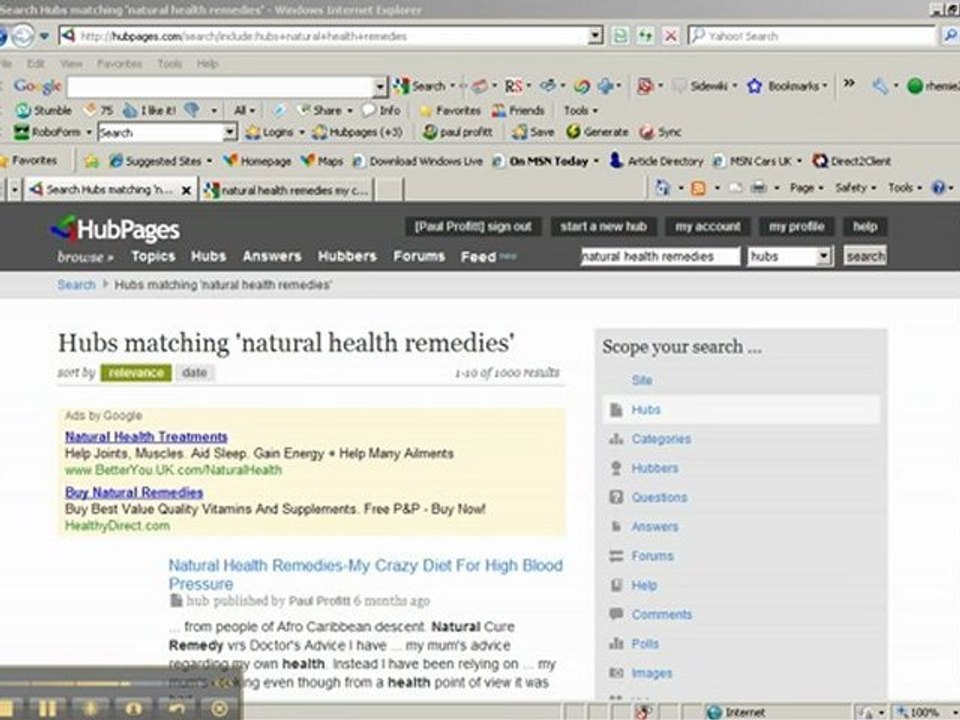
Task: Click the start a new hub button
Action: [x=604, y=227]
